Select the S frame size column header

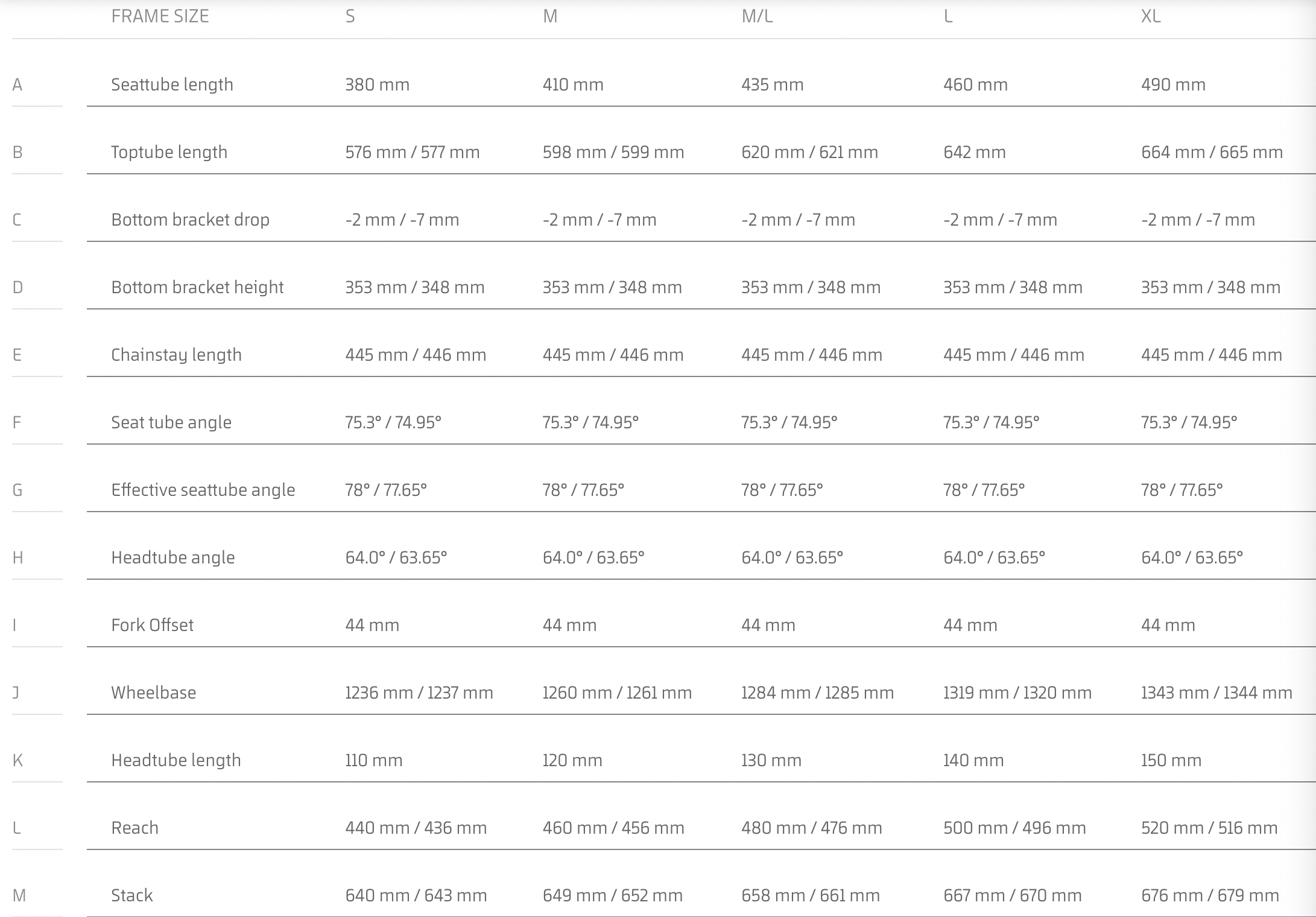[x=350, y=16]
